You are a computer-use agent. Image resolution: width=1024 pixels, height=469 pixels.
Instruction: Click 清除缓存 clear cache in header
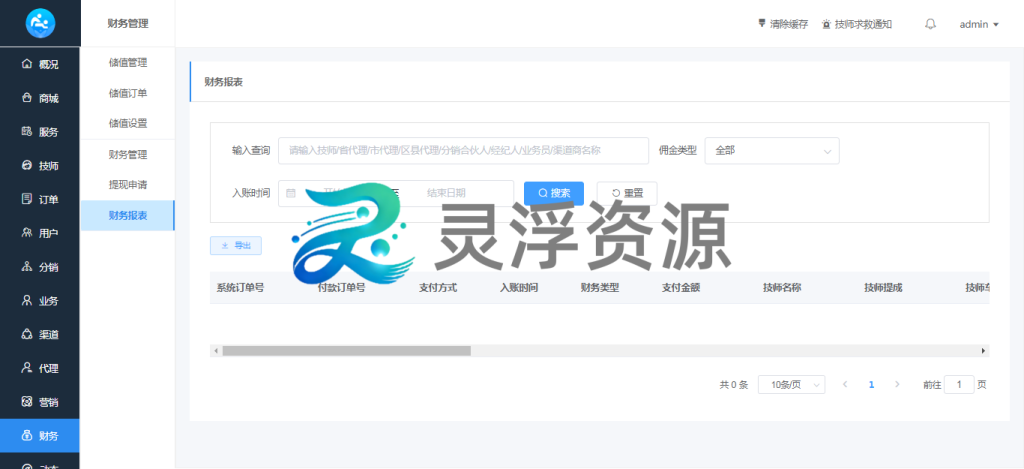pos(782,24)
